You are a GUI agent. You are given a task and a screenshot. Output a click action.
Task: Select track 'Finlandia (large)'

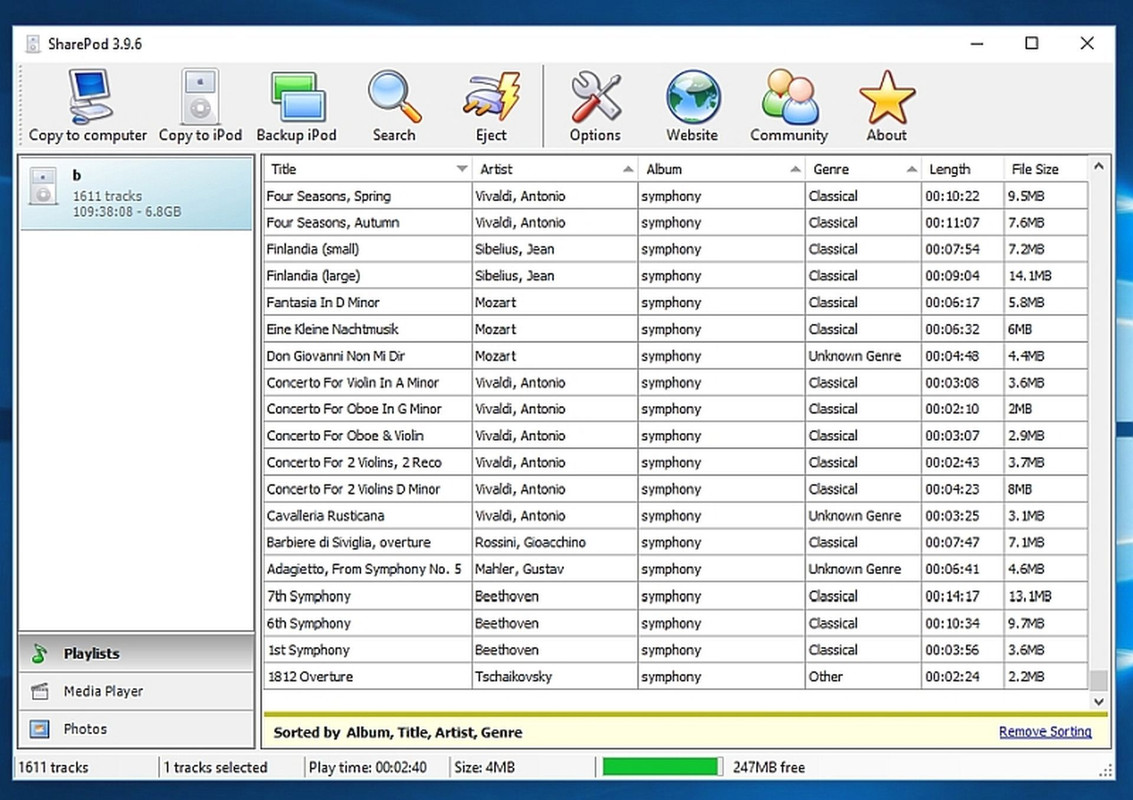pyautogui.click(x=676, y=276)
